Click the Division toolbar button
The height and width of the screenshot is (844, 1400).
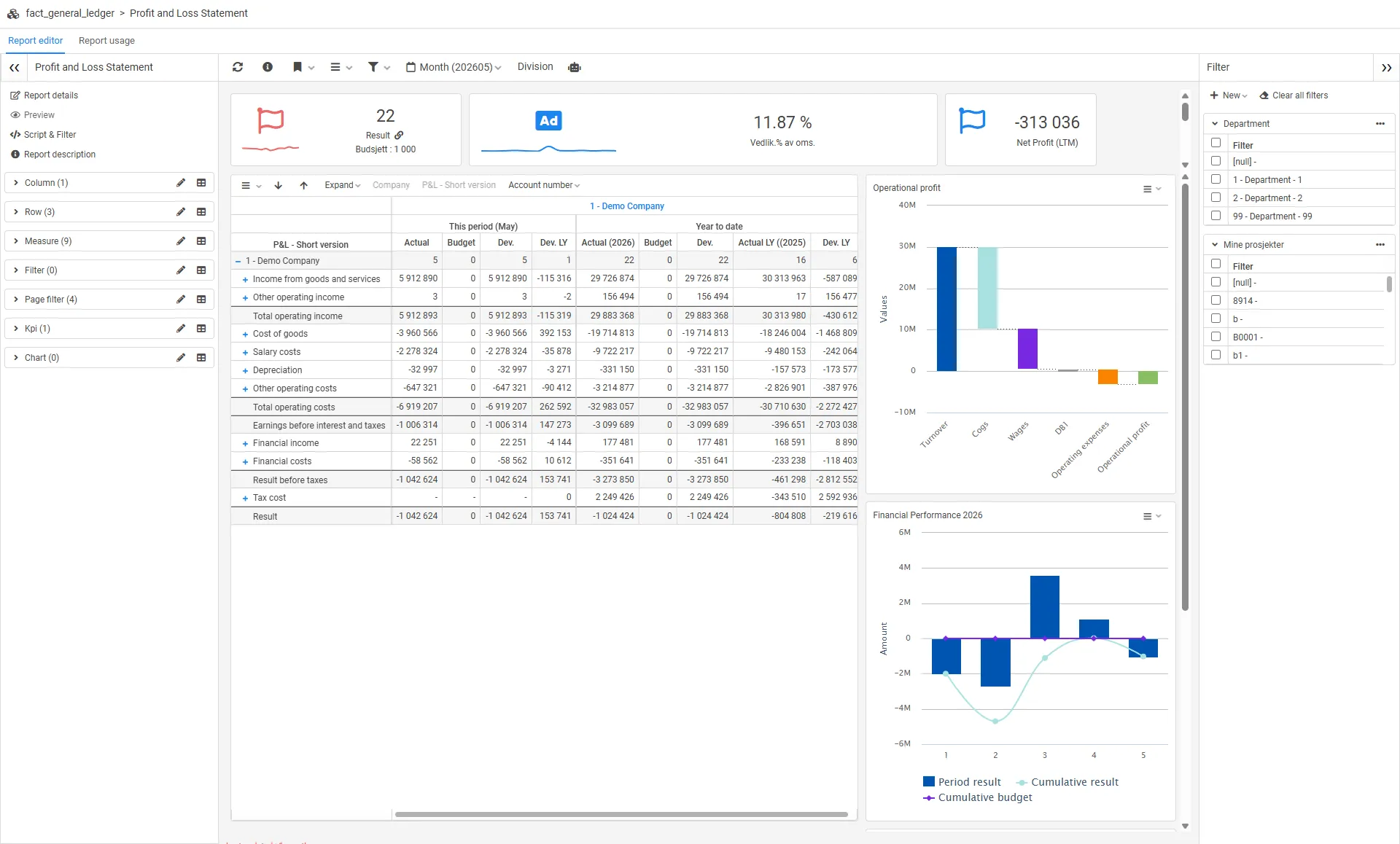point(535,67)
